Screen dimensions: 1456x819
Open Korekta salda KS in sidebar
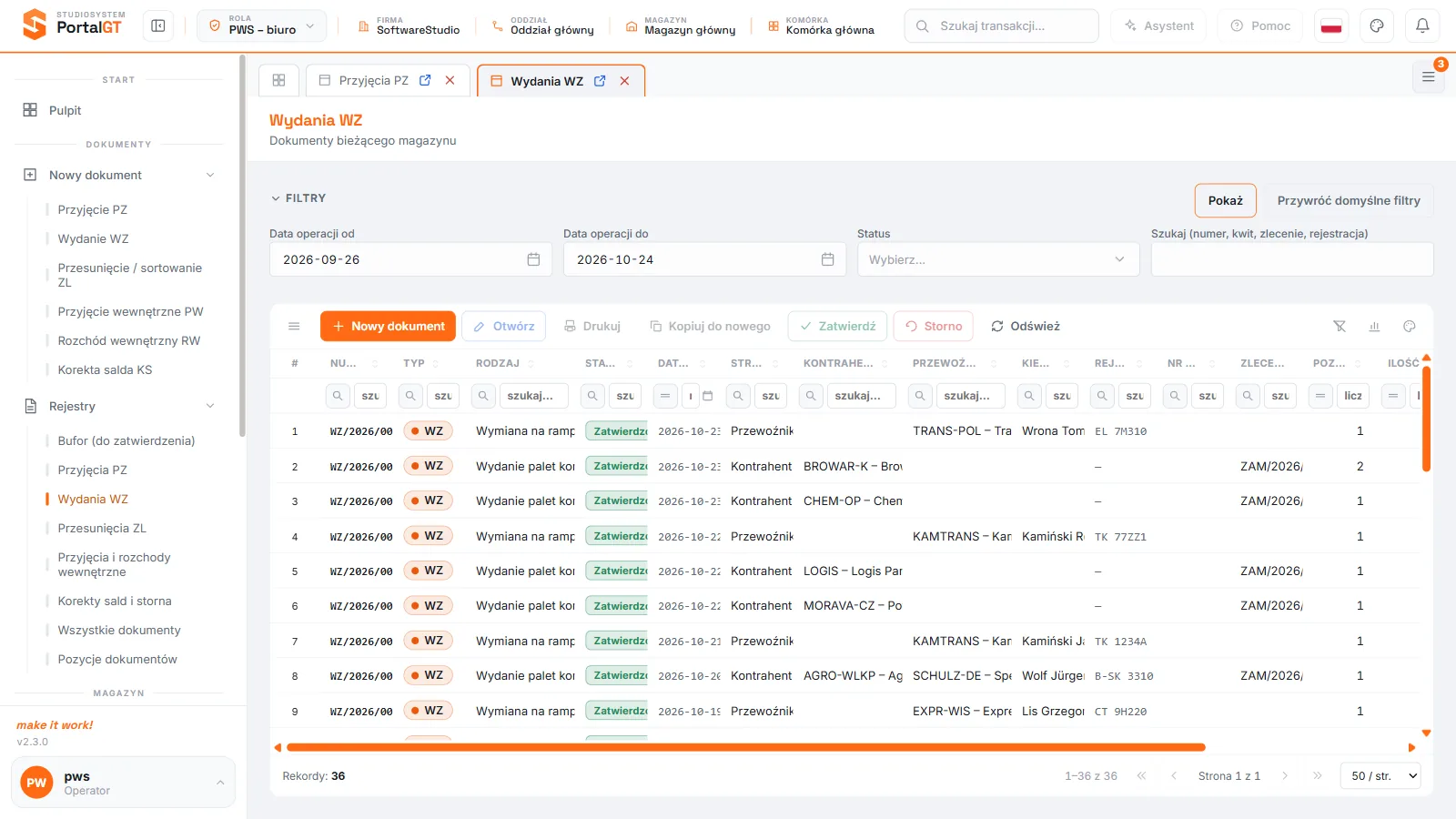click(x=105, y=369)
